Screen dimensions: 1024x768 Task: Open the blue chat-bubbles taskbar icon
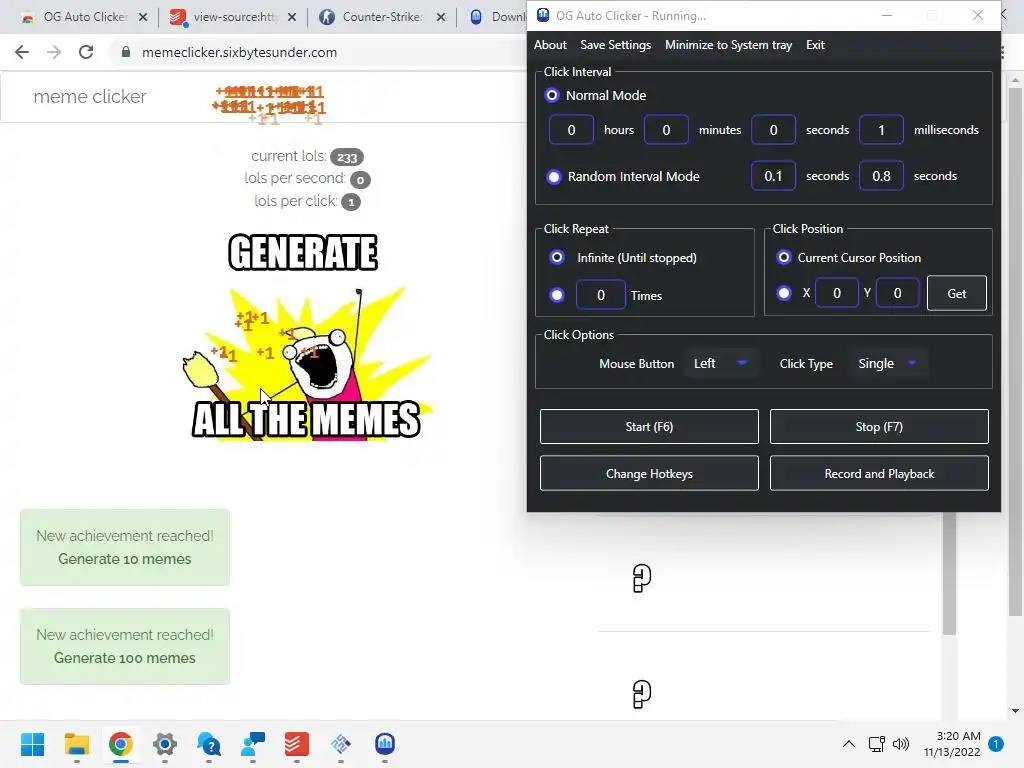(253, 744)
